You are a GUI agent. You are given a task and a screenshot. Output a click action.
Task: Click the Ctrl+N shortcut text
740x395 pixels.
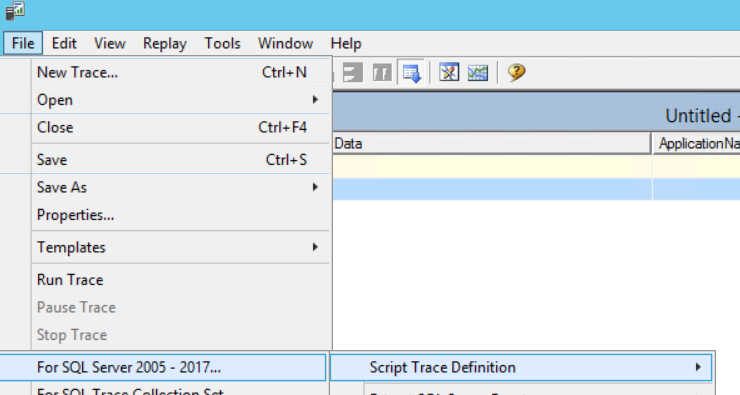284,72
